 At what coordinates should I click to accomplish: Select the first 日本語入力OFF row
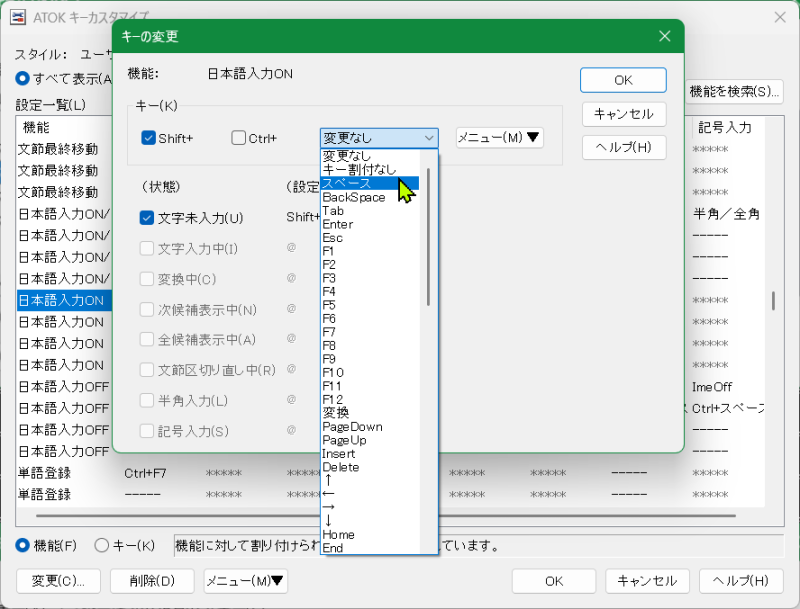click(x=64, y=387)
